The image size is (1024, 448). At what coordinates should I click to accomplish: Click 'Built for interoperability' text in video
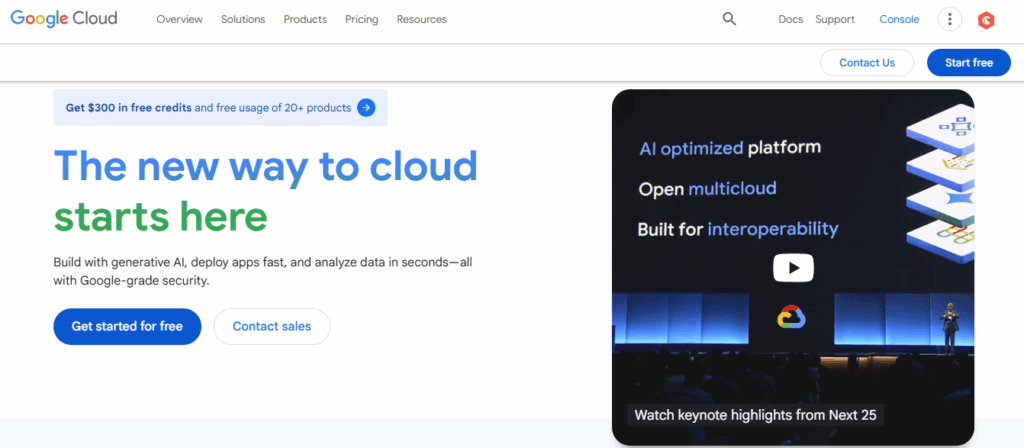pos(738,229)
